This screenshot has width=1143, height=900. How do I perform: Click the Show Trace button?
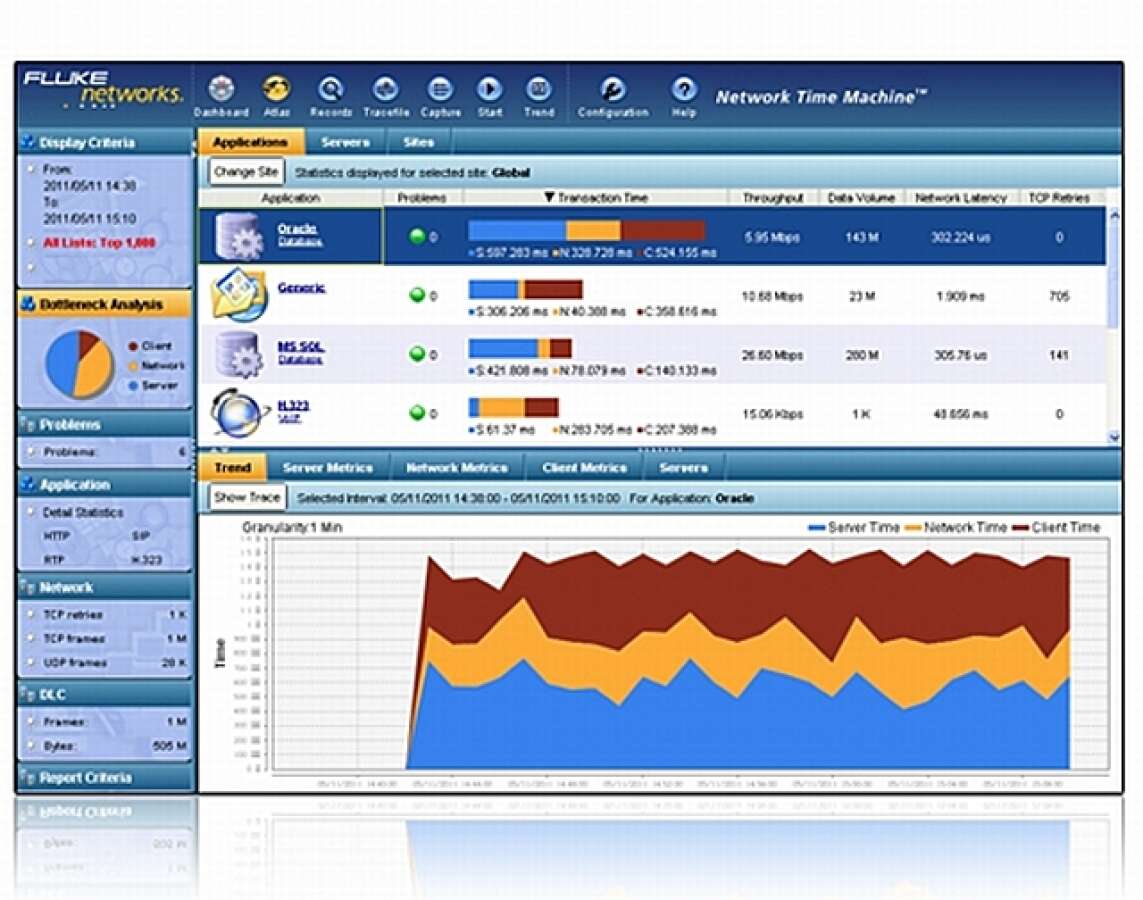pyautogui.click(x=247, y=498)
